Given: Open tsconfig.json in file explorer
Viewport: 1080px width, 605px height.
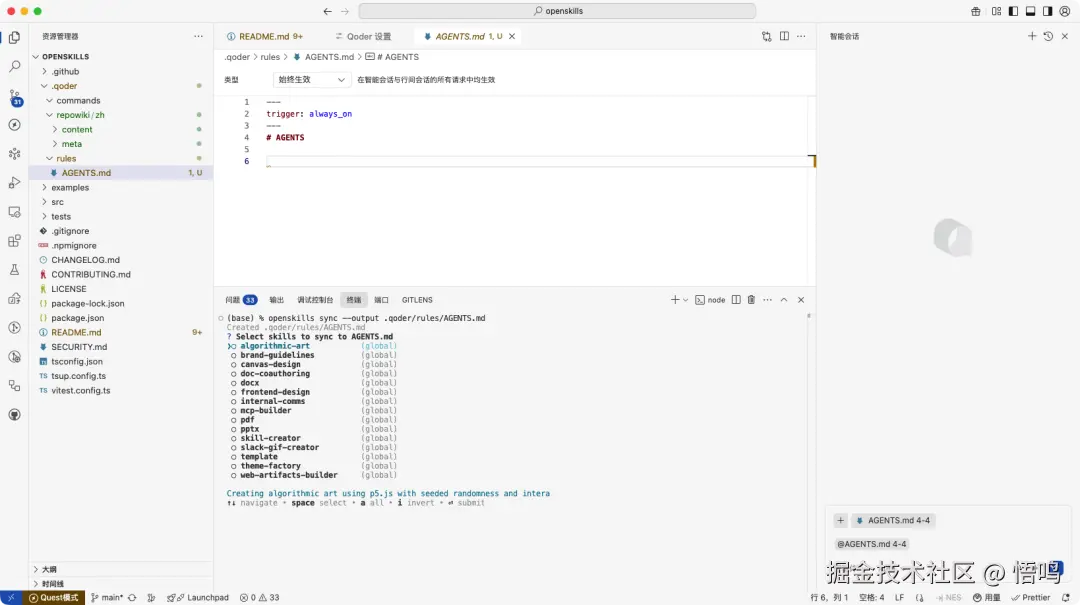Looking at the screenshot, I should 76,361.
